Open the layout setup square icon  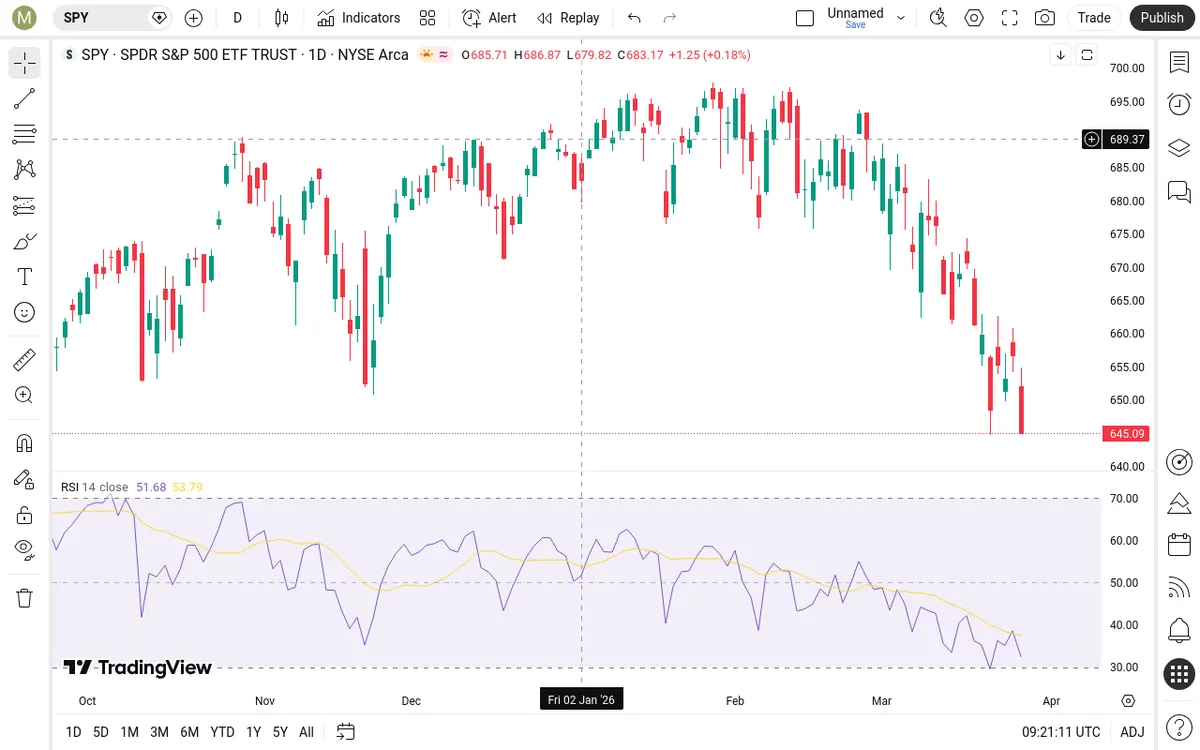point(805,18)
